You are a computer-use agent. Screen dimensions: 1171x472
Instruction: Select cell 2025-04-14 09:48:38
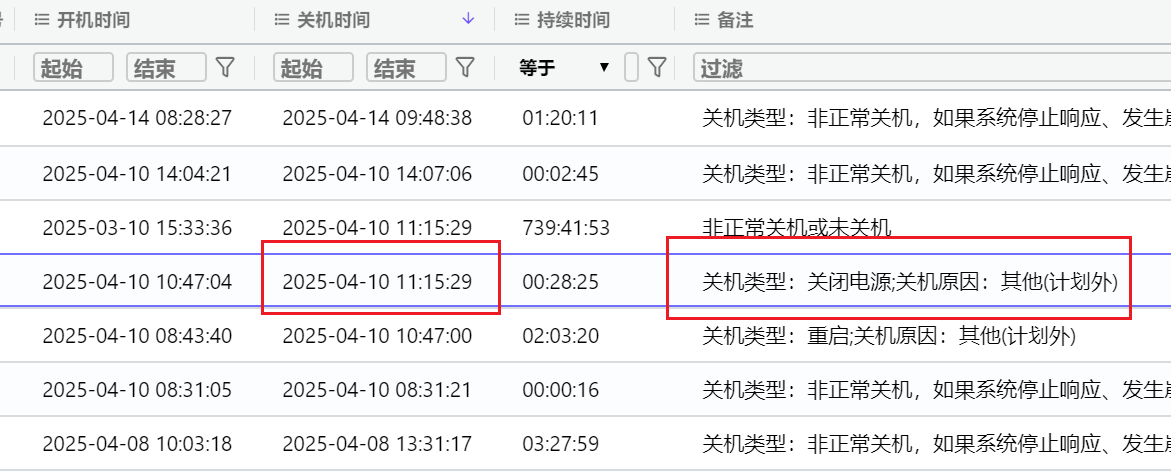377,118
